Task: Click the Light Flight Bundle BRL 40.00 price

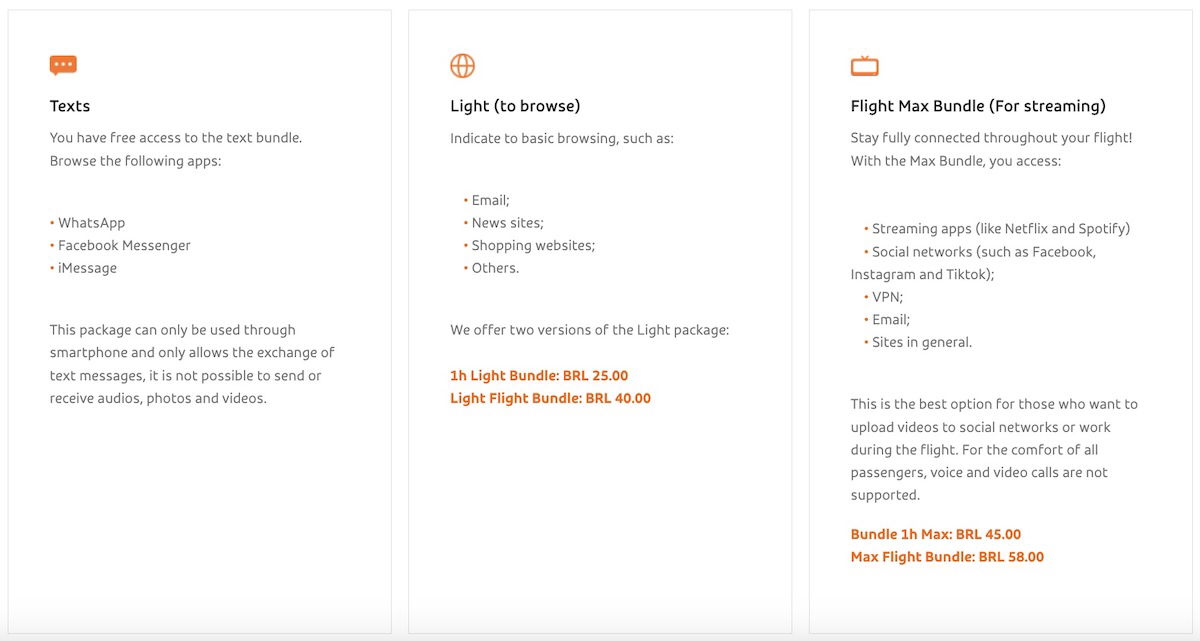Action: [x=550, y=398]
